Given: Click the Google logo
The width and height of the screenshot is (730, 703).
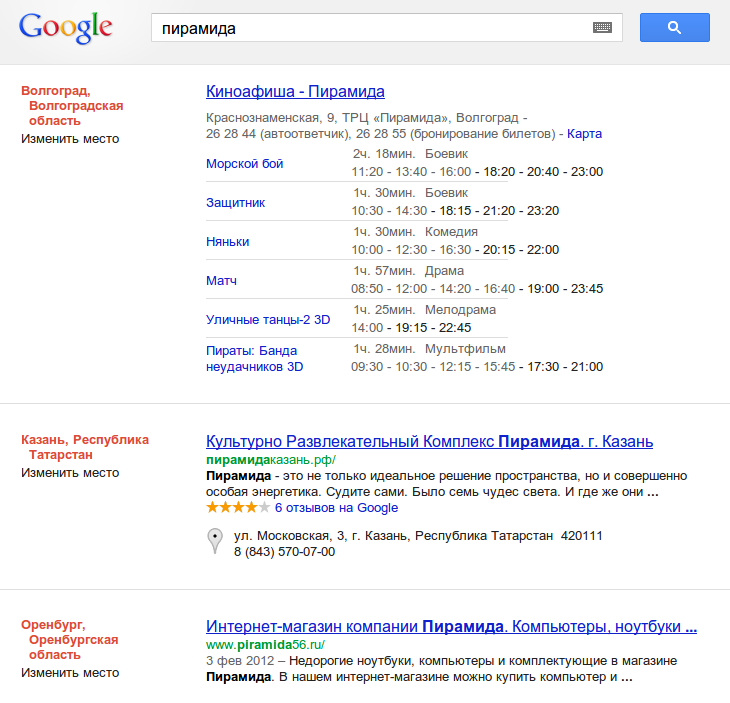Looking at the screenshot, I should (x=66, y=28).
